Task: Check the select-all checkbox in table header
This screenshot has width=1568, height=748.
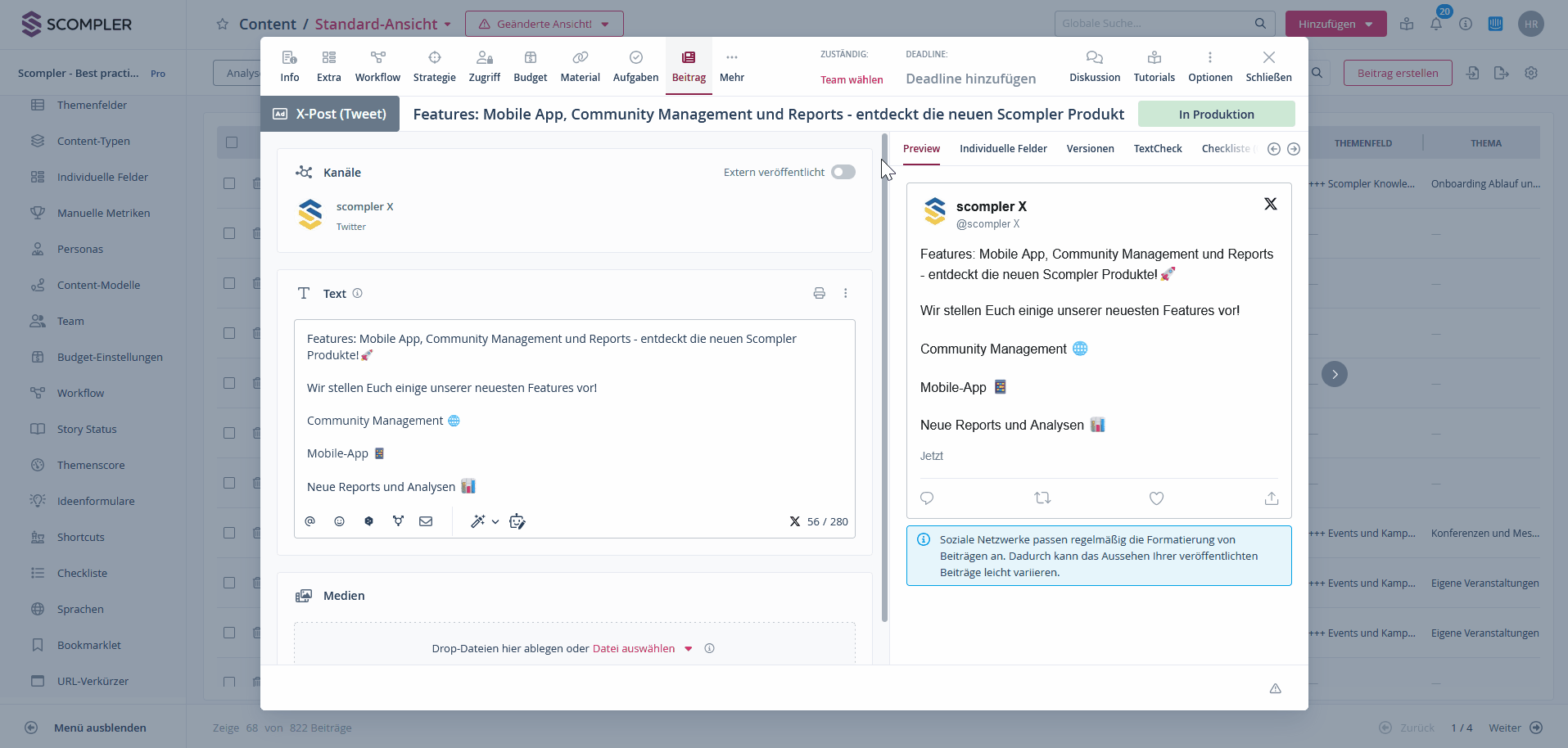Action: click(232, 142)
